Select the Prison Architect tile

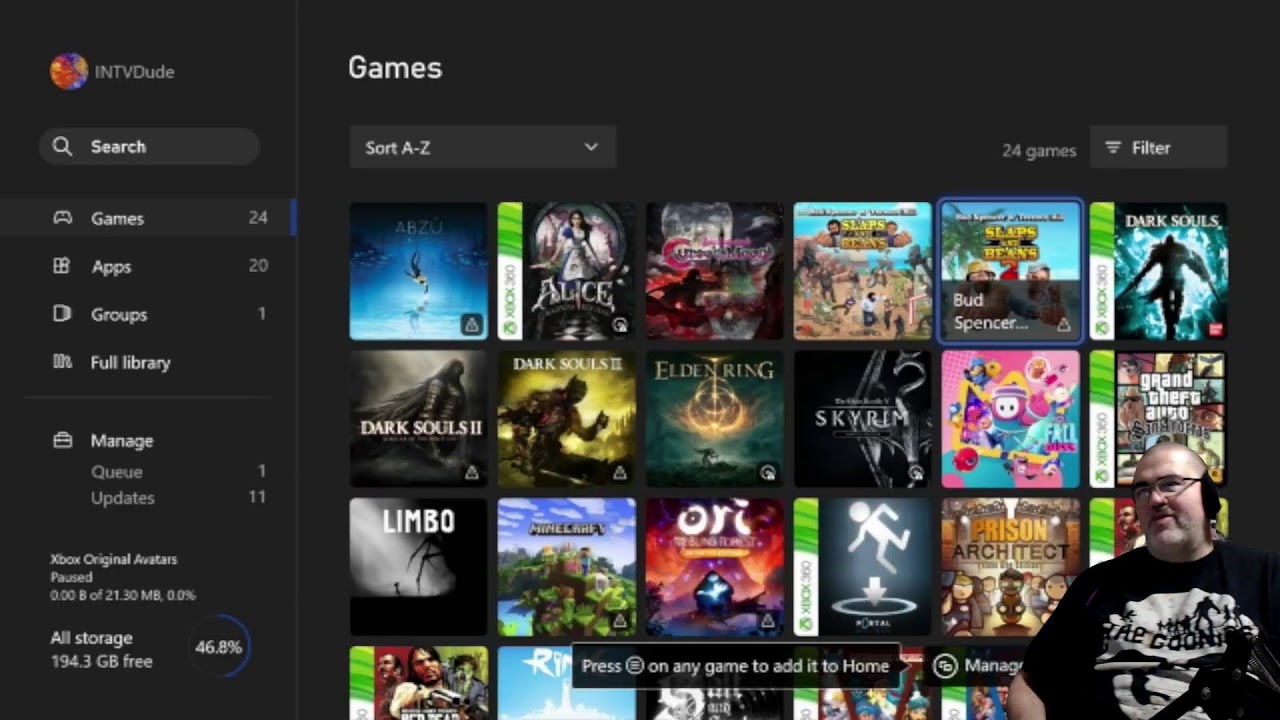(x=1010, y=567)
